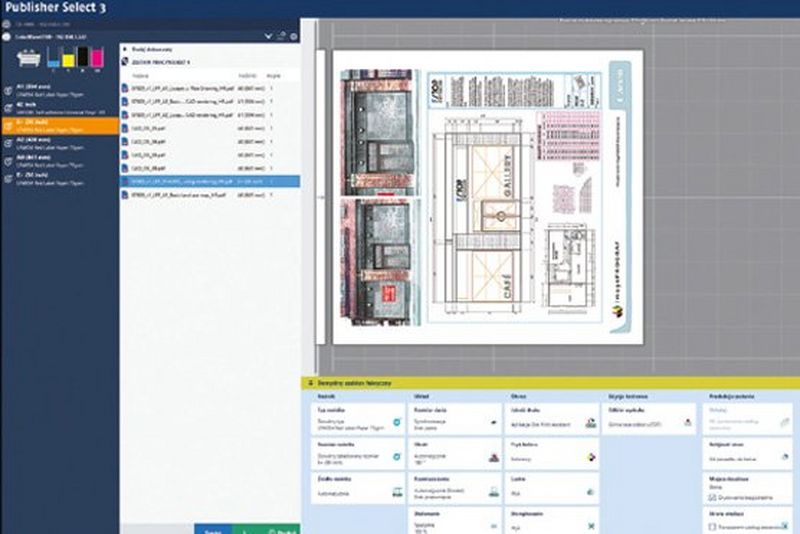The width and height of the screenshot is (800, 534).
Task: Expand the printer selection chevron
Action: coord(268,37)
